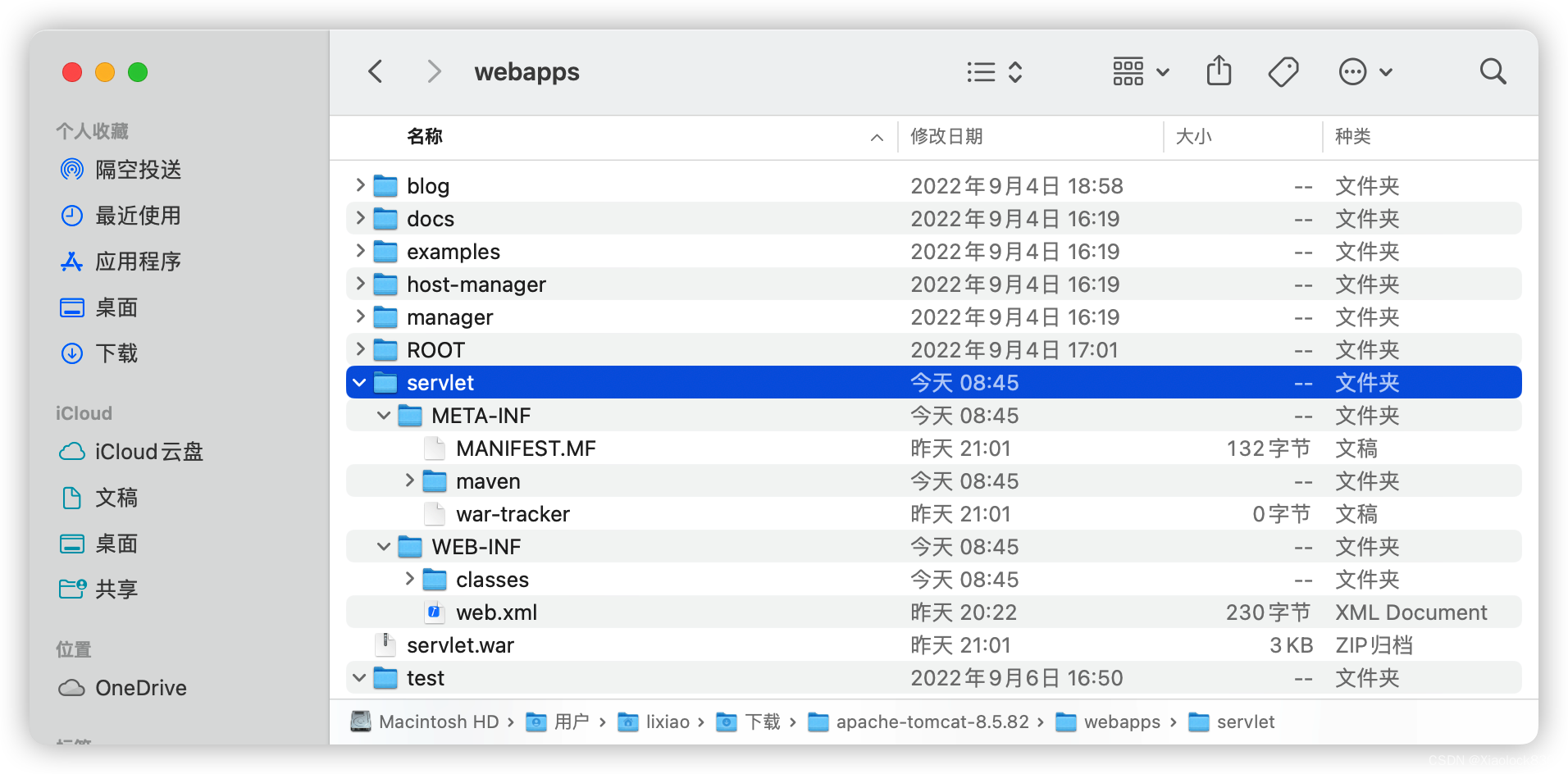Open OneDrive in sidebar

[123, 688]
